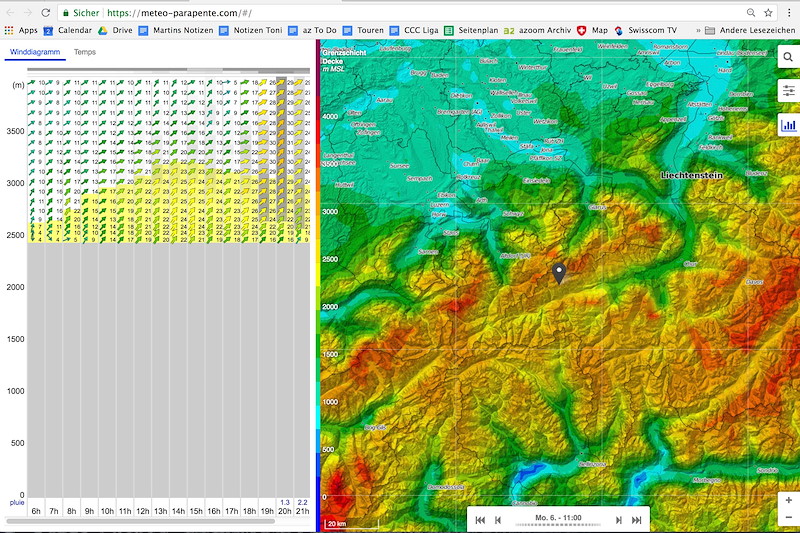
Task: Click the location pin marker on map
Action: [559, 272]
